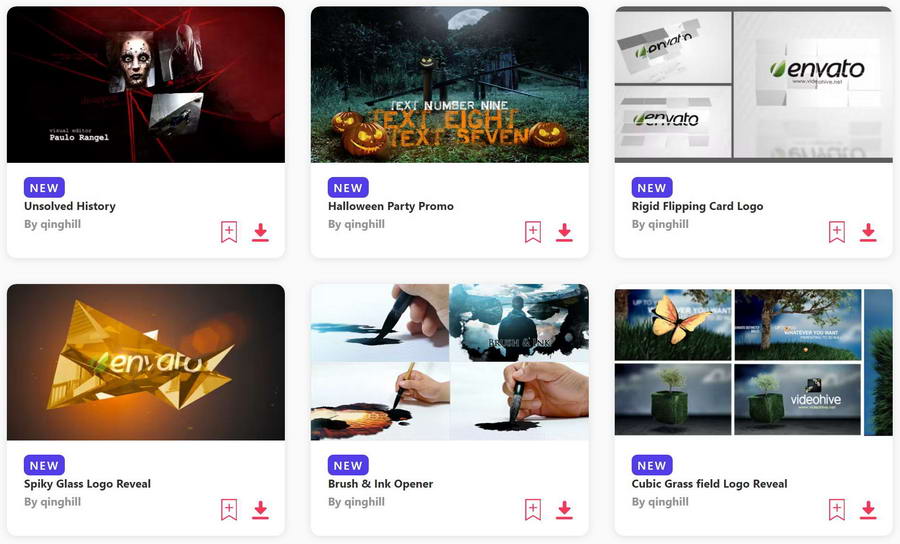Image resolution: width=900 pixels, height=544 pixels.
Task: Download the Rigid Flipping Card Logo
Action: click(x=868, y=232)
